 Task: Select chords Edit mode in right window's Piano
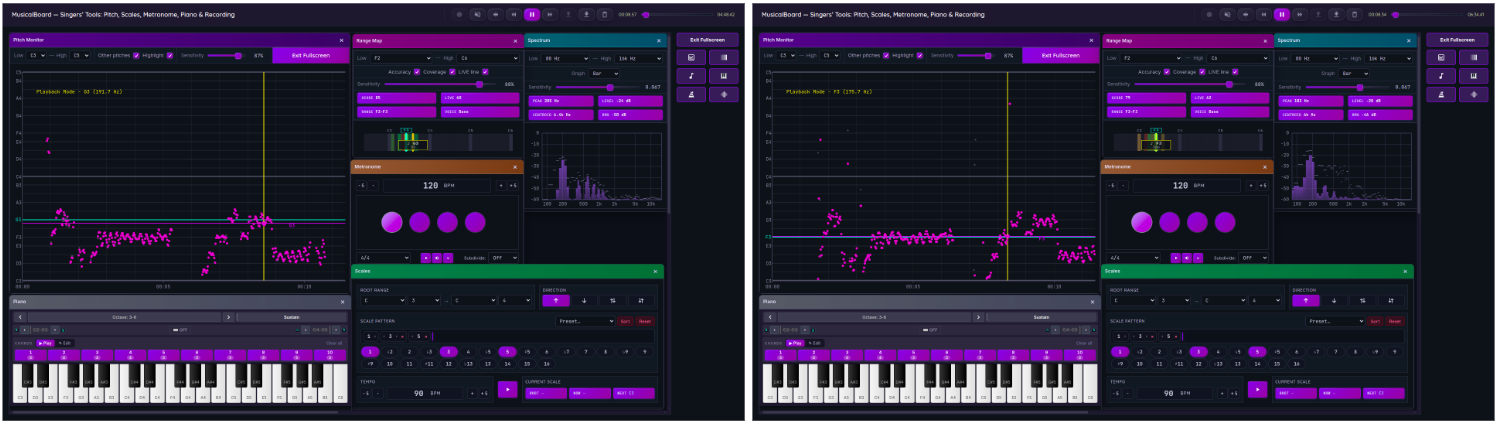(x=815, y=343)
